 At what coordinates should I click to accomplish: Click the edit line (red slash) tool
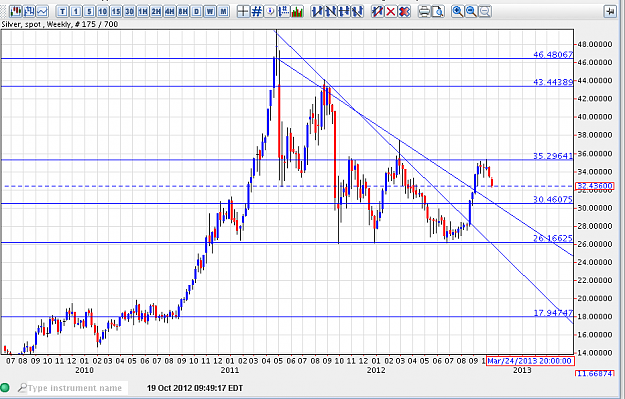point(377,12)
